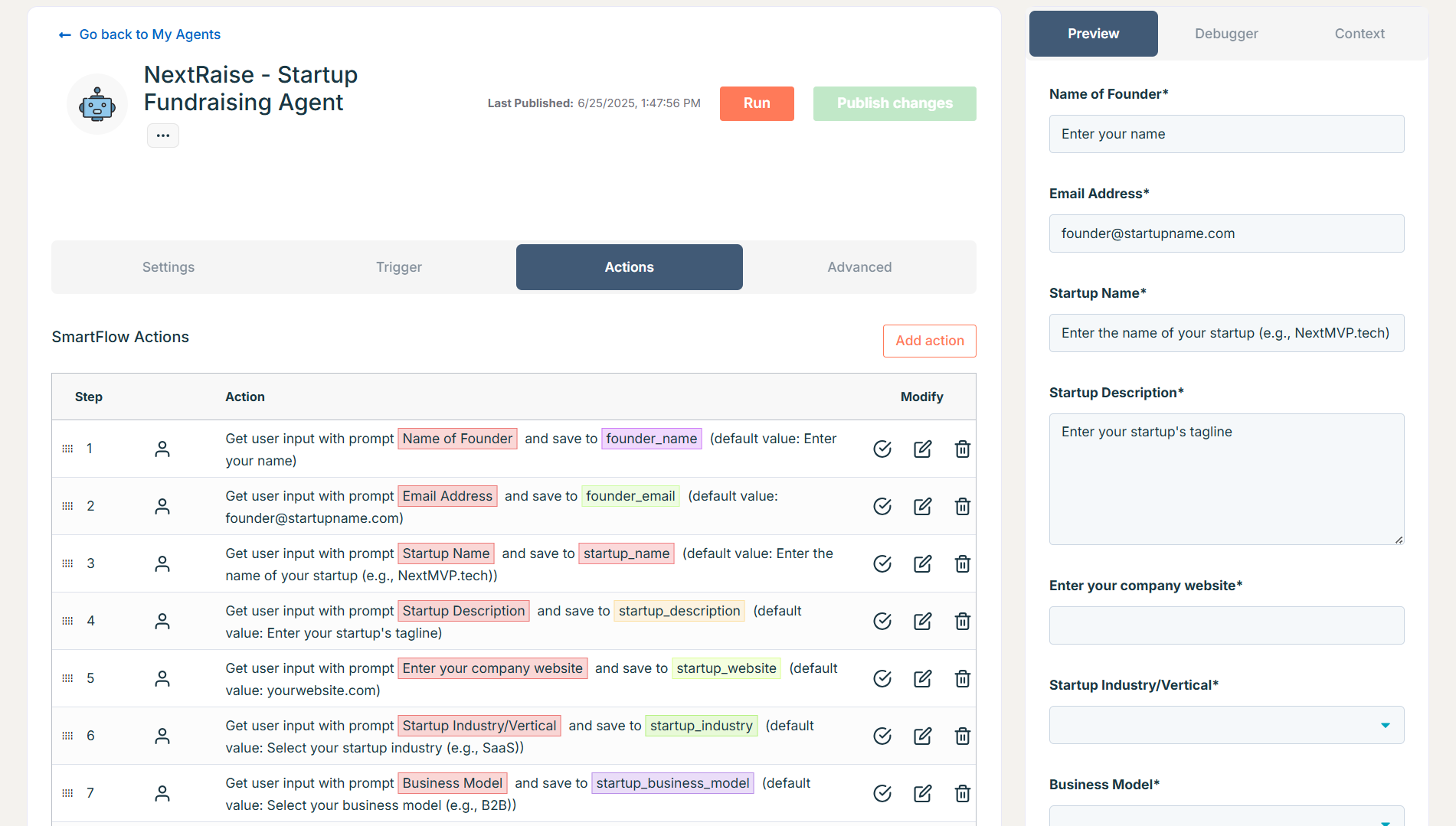This screenshot has height=826, width=1456.
Task: Open the three-dots agent options menu
Action: click(163, 135)
